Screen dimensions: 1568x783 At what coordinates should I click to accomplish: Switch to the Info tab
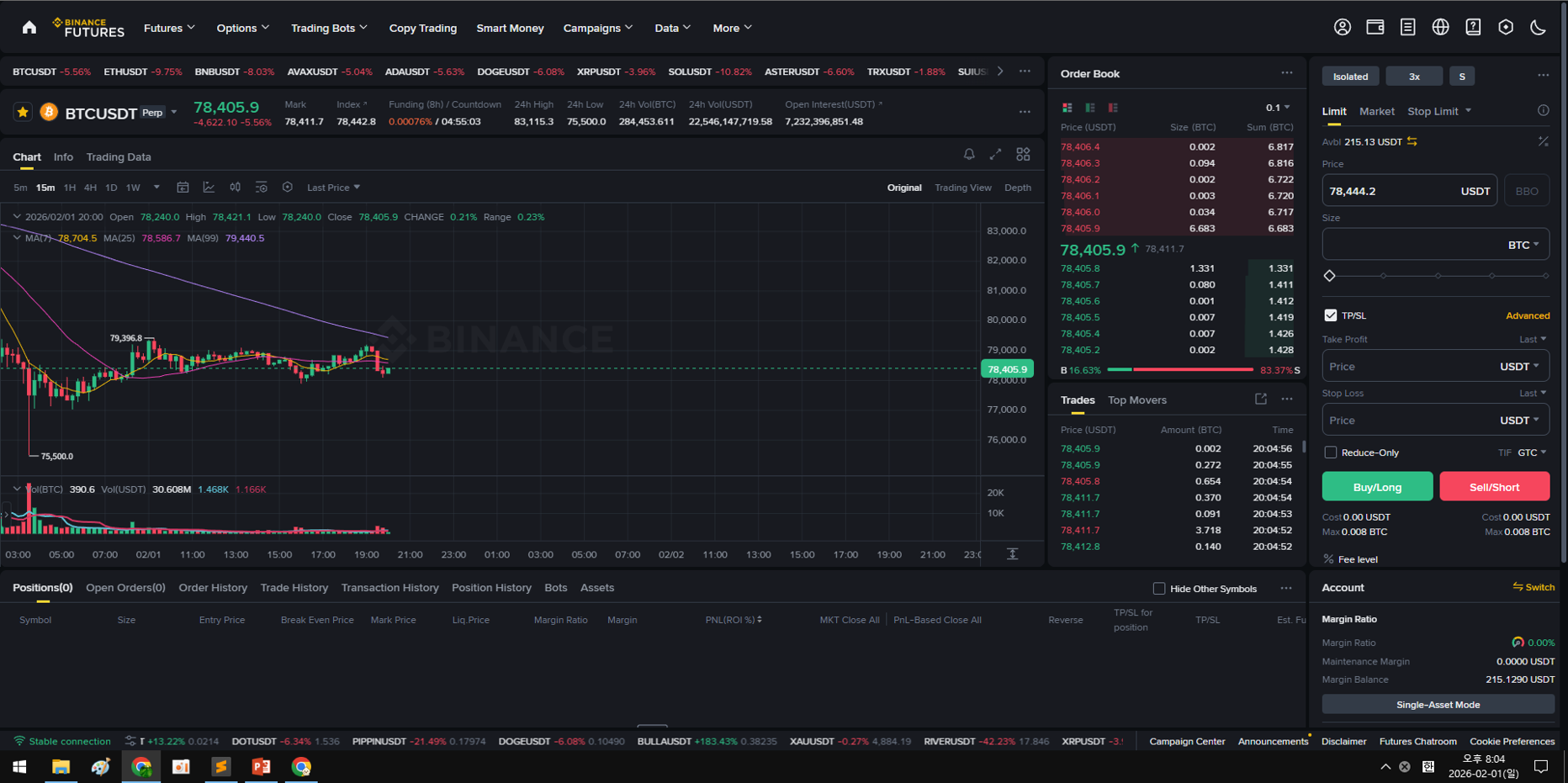click(x=63, y=156)
